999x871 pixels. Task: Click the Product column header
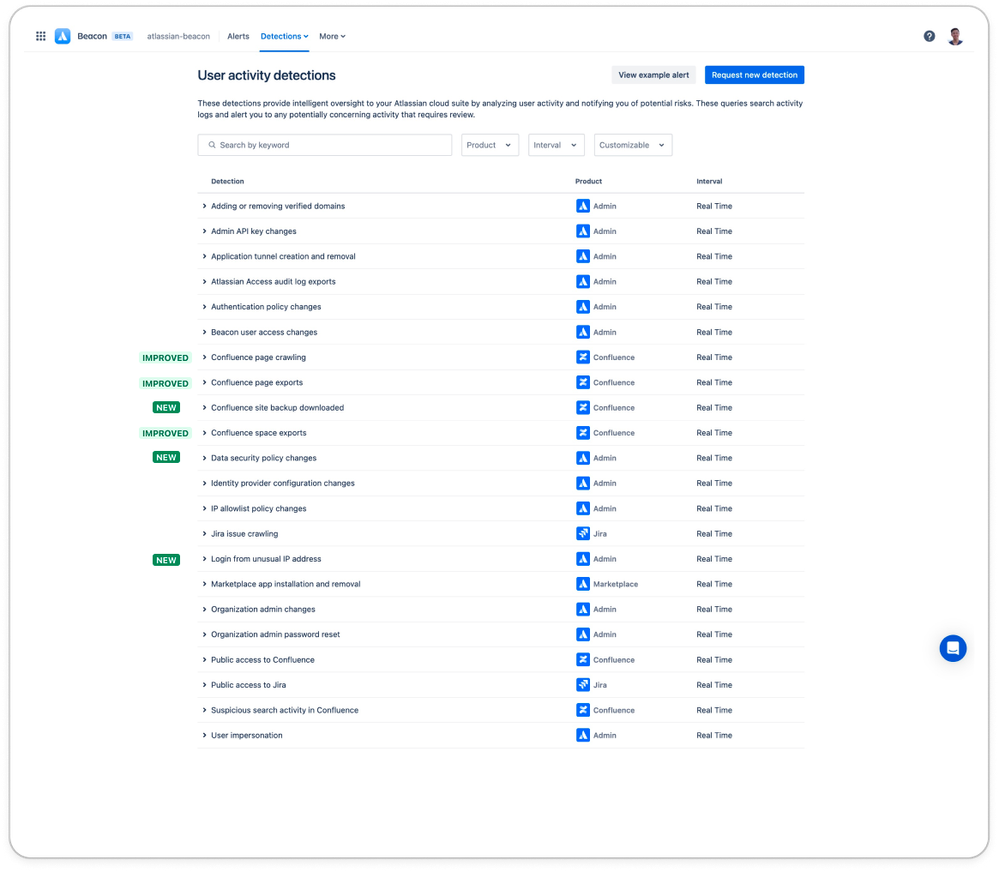pos(589,182)
